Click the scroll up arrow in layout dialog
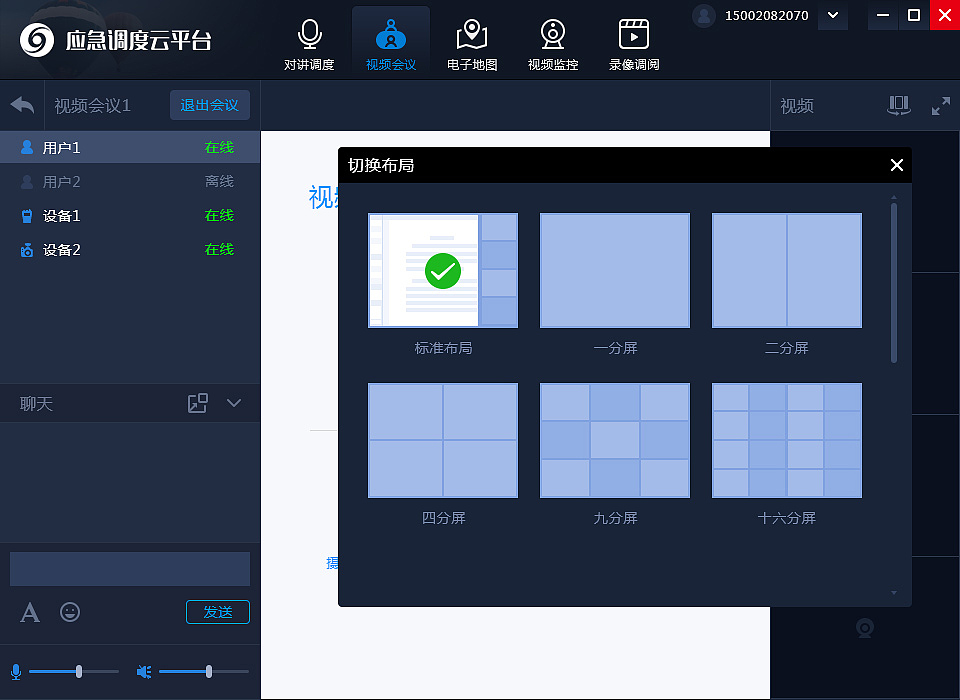This screenshot has height=700, width=960. (x=894, y=197)
